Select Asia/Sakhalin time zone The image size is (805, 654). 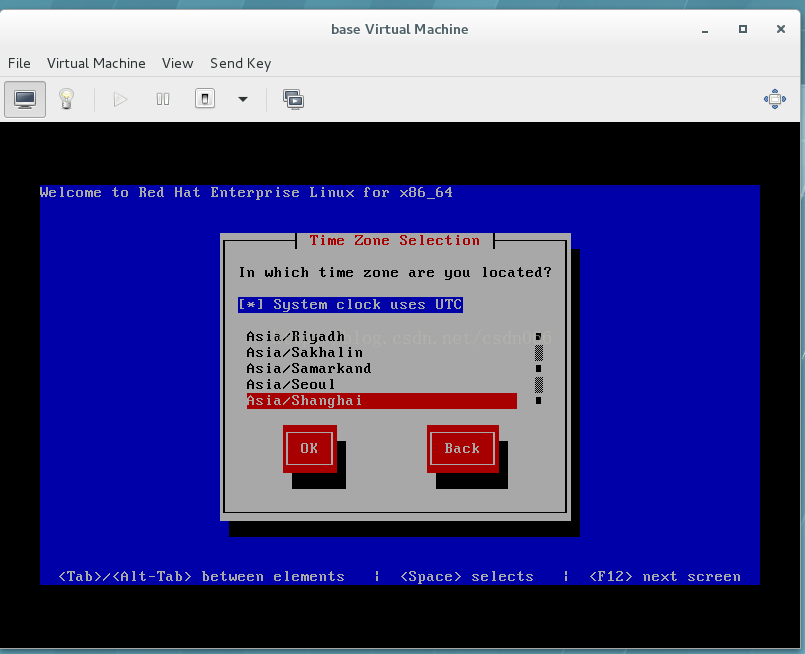[x=381, y=353]
